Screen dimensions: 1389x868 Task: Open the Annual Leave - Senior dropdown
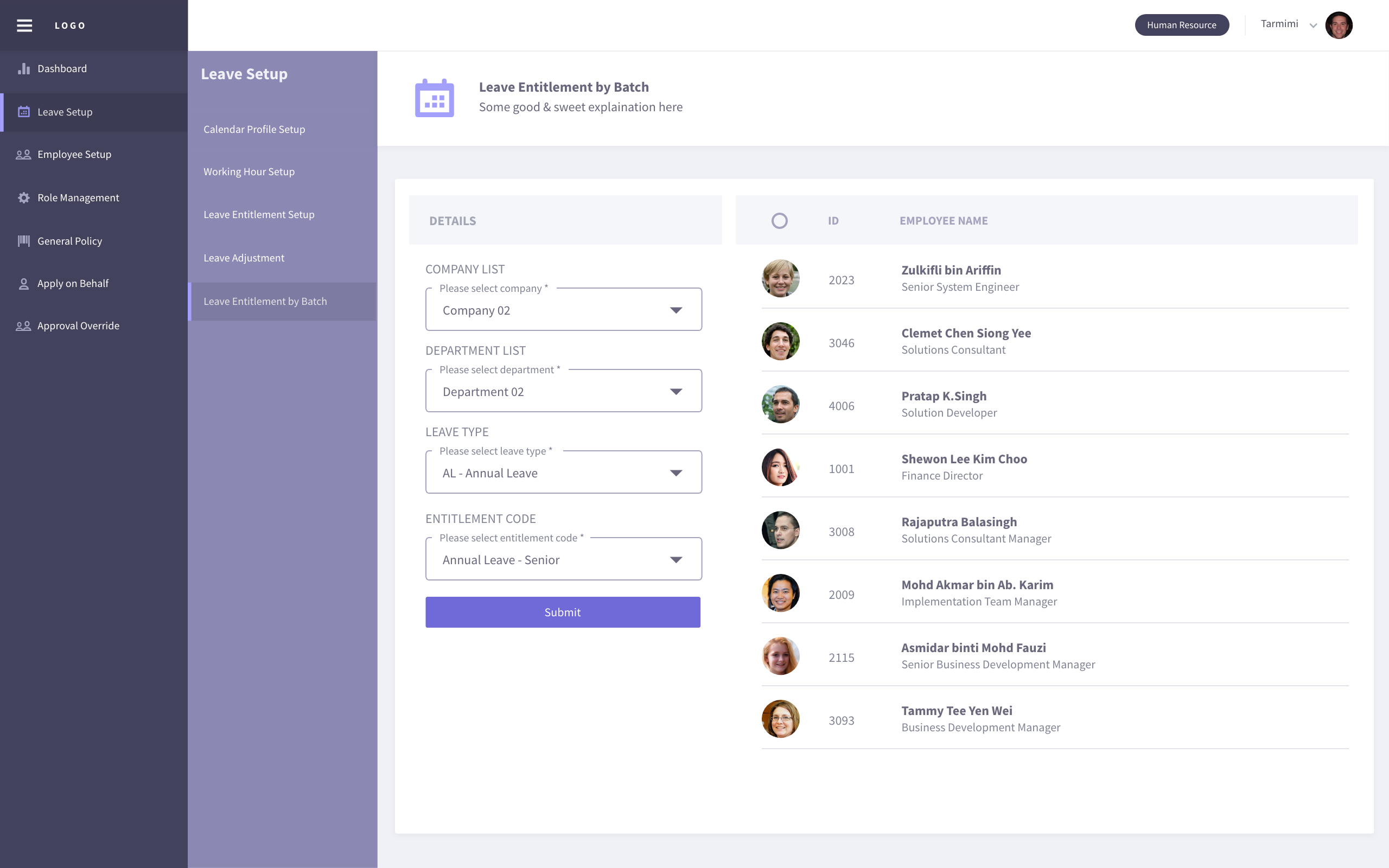point(564,559)
